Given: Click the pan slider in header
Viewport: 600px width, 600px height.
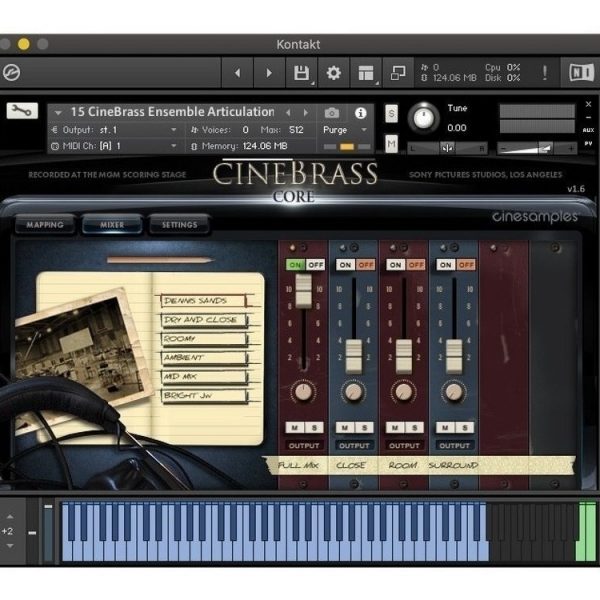Looking at the screenshot, I should pos(447,148).
